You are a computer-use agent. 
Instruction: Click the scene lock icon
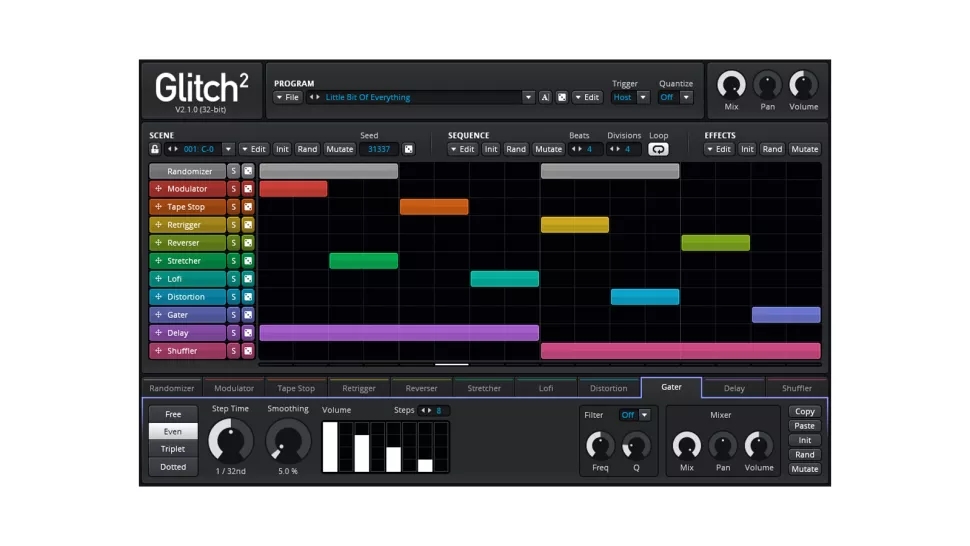point(155,149)
